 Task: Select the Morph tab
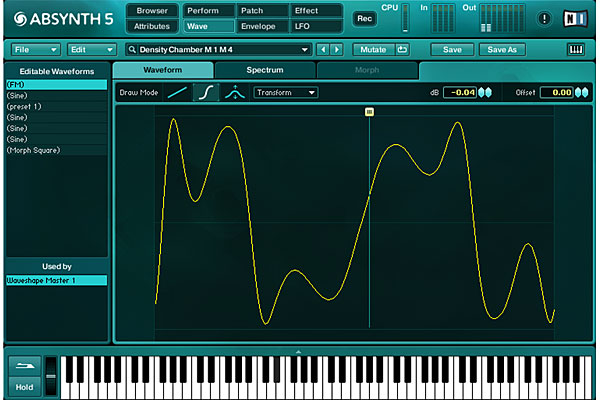[x=367, y=70]
